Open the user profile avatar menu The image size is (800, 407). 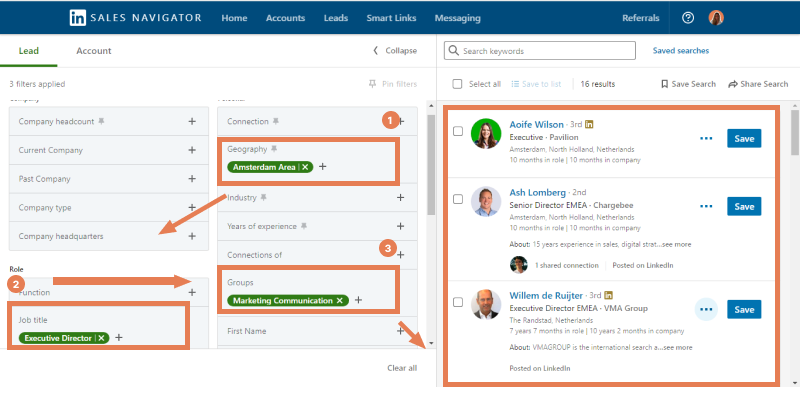[716, 18]
